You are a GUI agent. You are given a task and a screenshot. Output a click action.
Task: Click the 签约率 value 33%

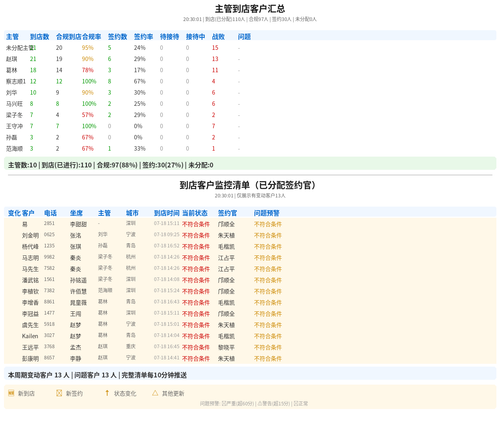coord(140,149)
